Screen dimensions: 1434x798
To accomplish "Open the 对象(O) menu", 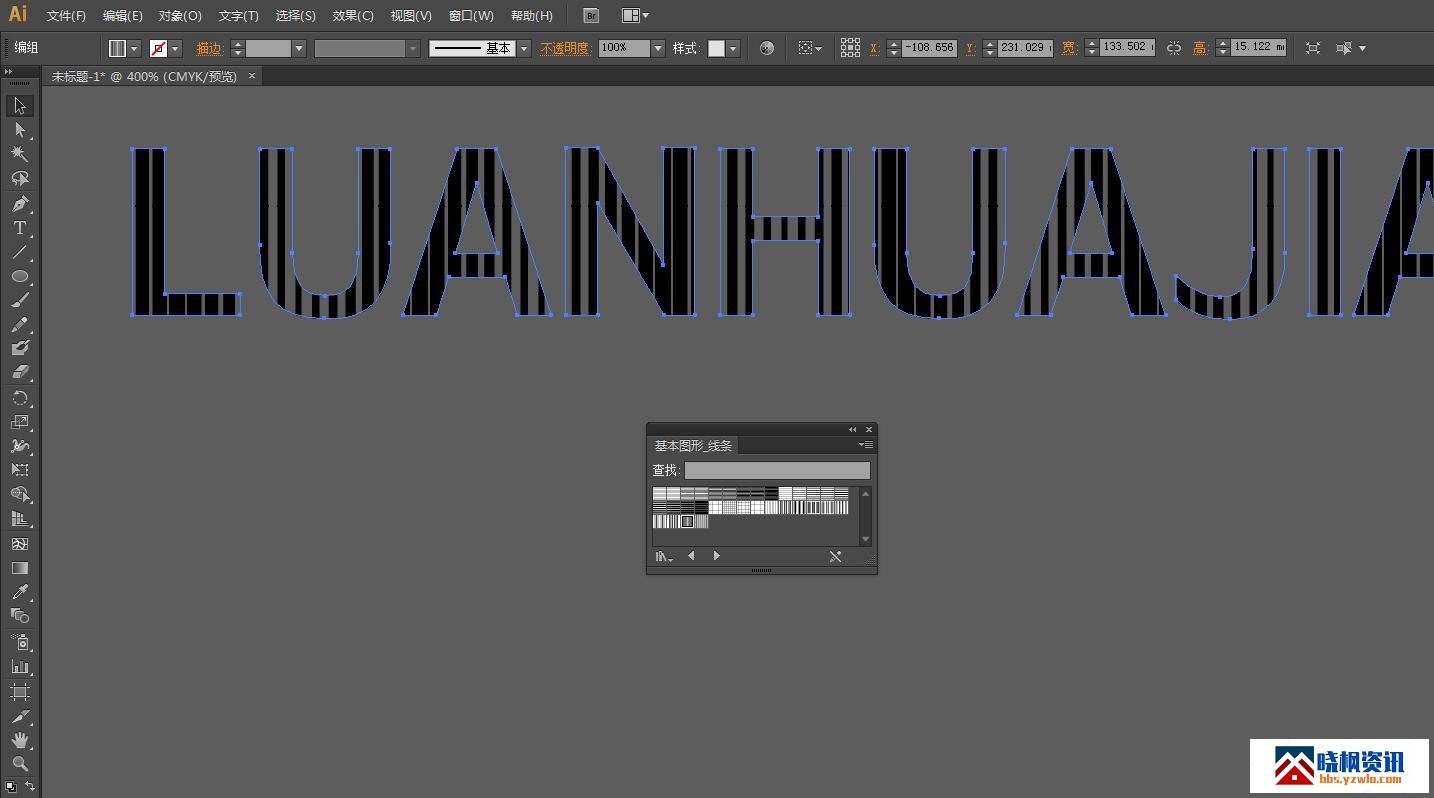I will click(180, 16).
